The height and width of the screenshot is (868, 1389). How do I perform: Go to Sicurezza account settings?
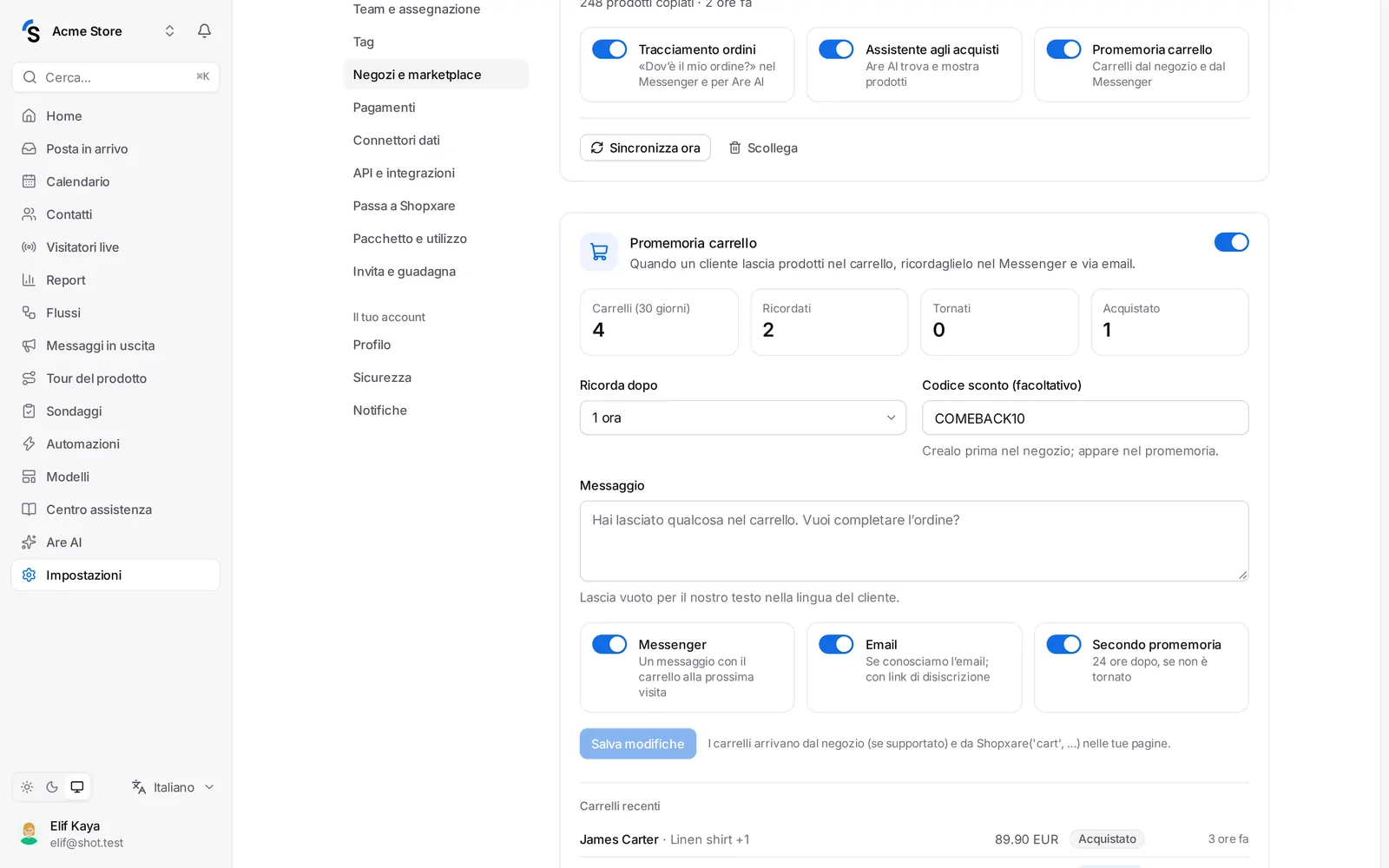point(436,378)
